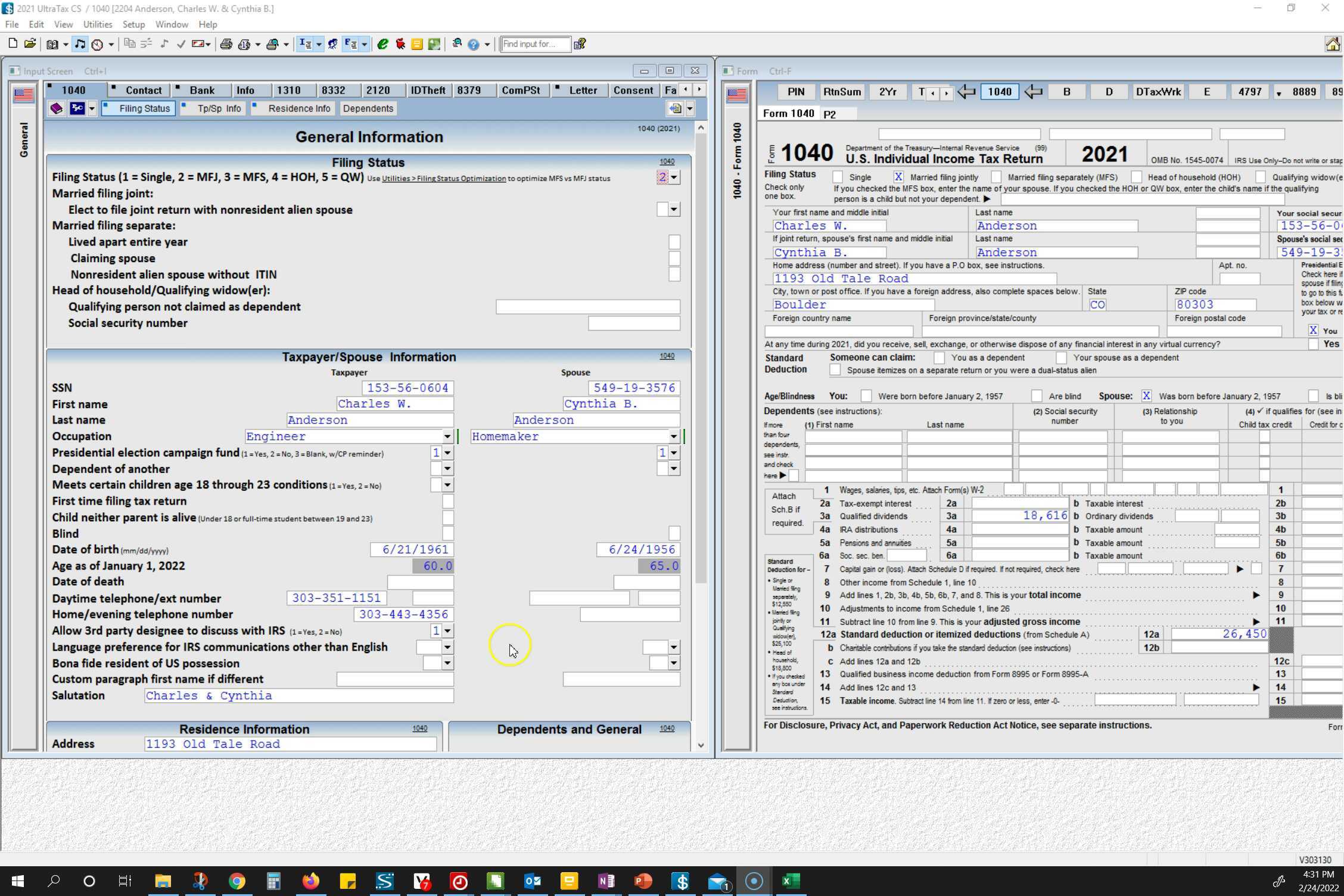Uncheck the Married filing jointly box on Form 1040
The image size is (1344, 896).
[899, 177]
